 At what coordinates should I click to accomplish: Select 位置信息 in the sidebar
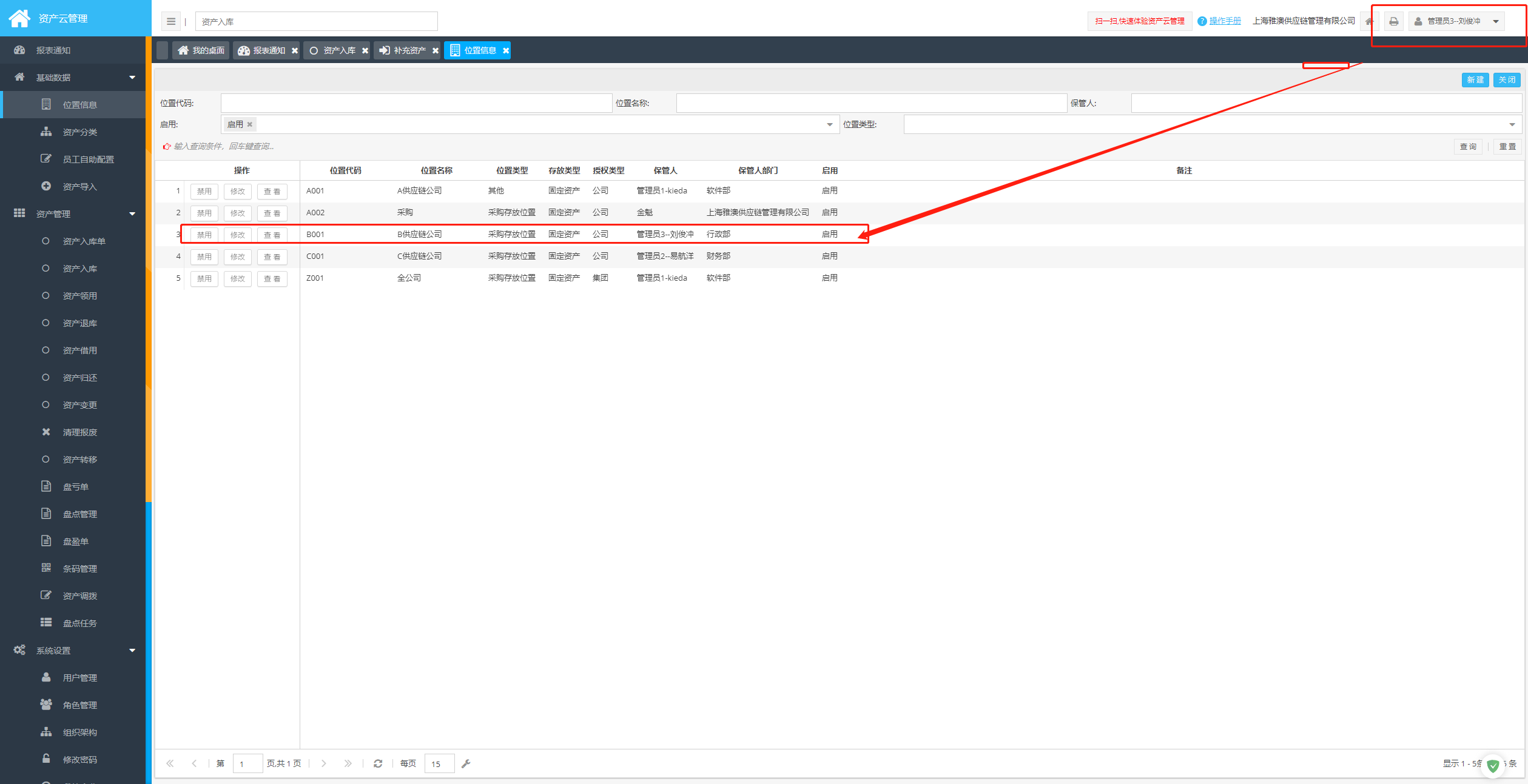[x=73, y=105]
